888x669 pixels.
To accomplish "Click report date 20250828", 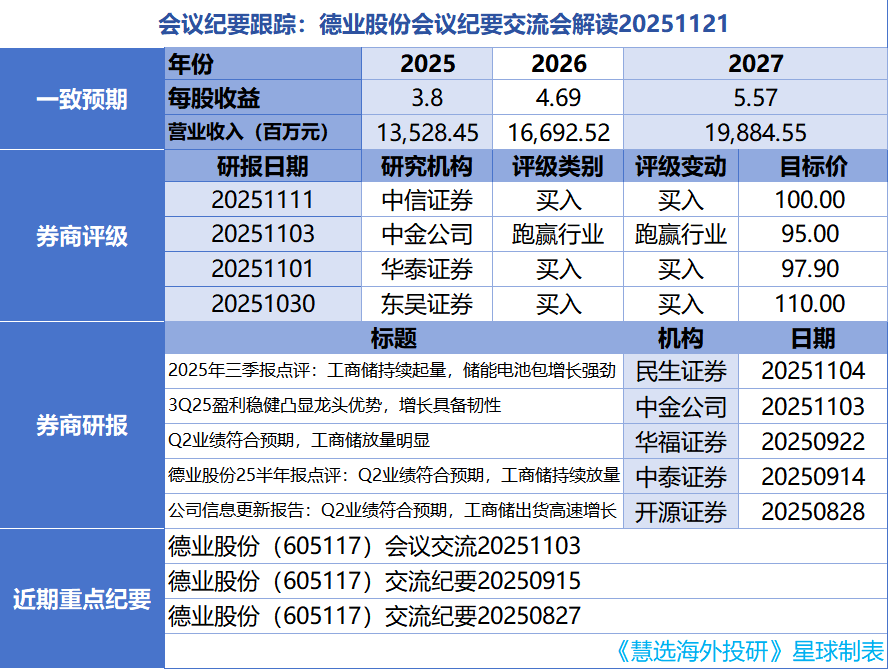I will coord(813,511).
